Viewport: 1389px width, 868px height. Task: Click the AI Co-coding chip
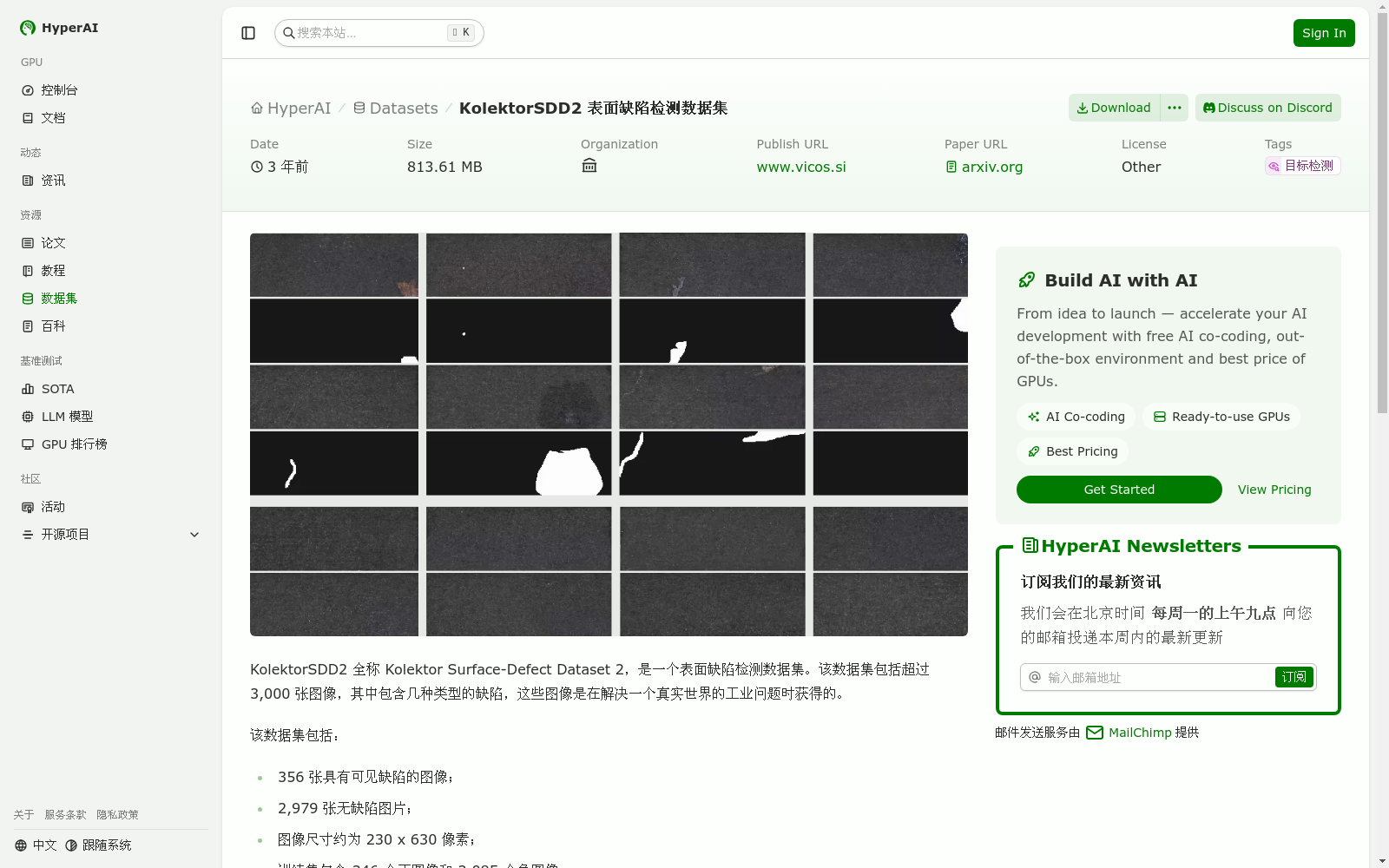(x=1076, y=417)
